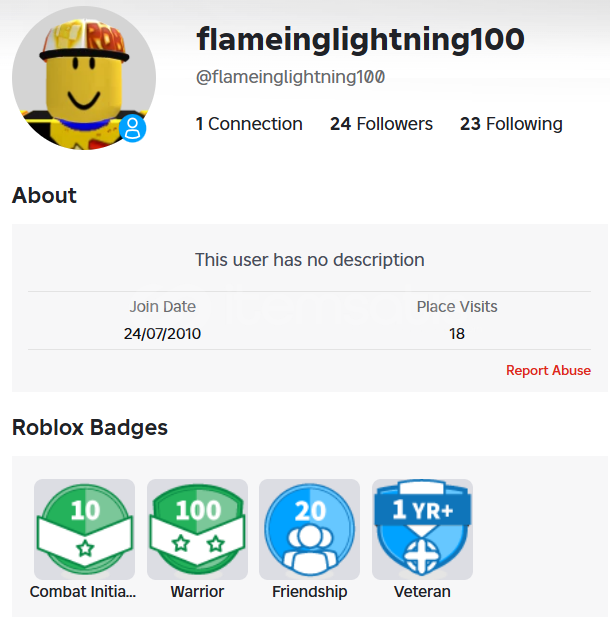Screen dimensions: 610x617
Task: Click the Combat Initiation badge icon
Action: click(x=84, y=529)
